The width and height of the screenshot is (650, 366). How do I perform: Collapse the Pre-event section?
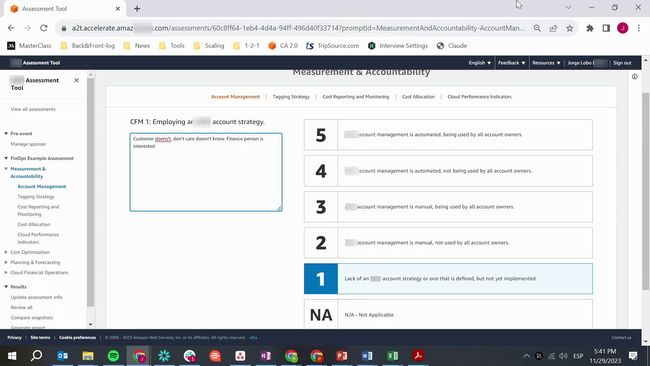click(x=6, y=133)
